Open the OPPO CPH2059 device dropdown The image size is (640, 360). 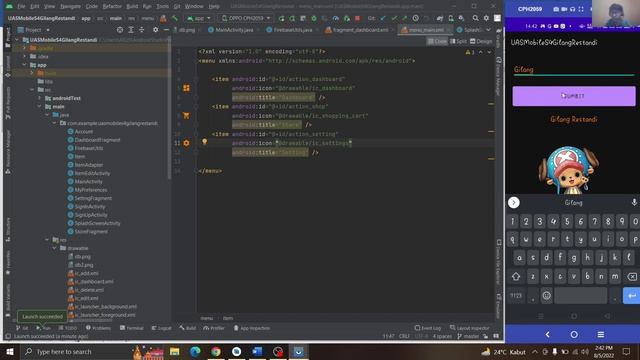click(246, 18)
